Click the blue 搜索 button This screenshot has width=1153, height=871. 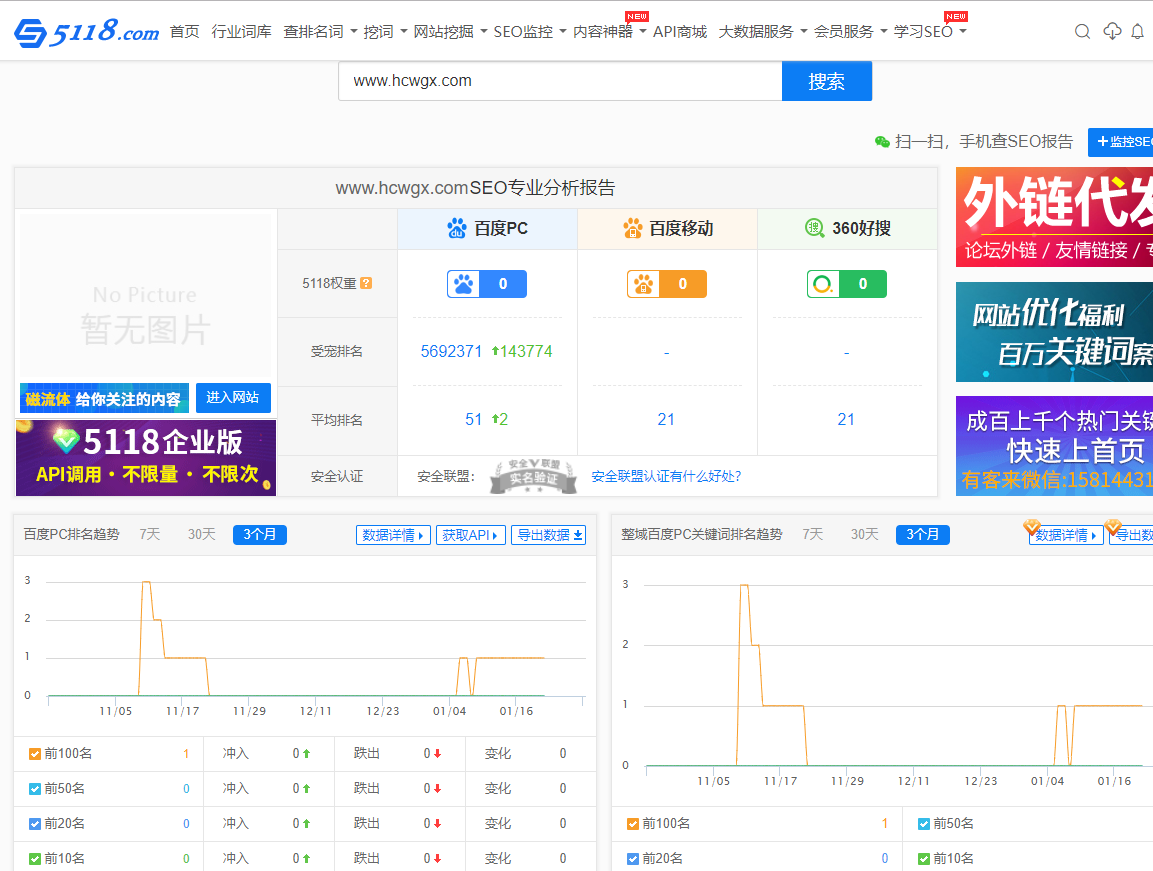(826, 81)
